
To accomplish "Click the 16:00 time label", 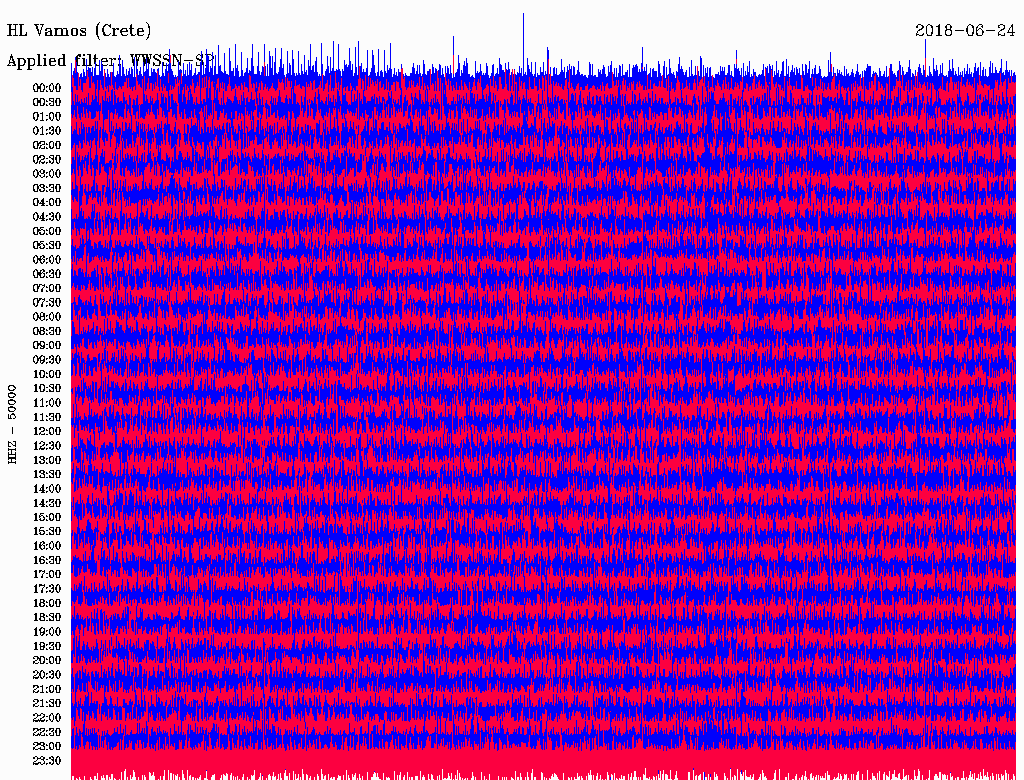I will [47, 546].
